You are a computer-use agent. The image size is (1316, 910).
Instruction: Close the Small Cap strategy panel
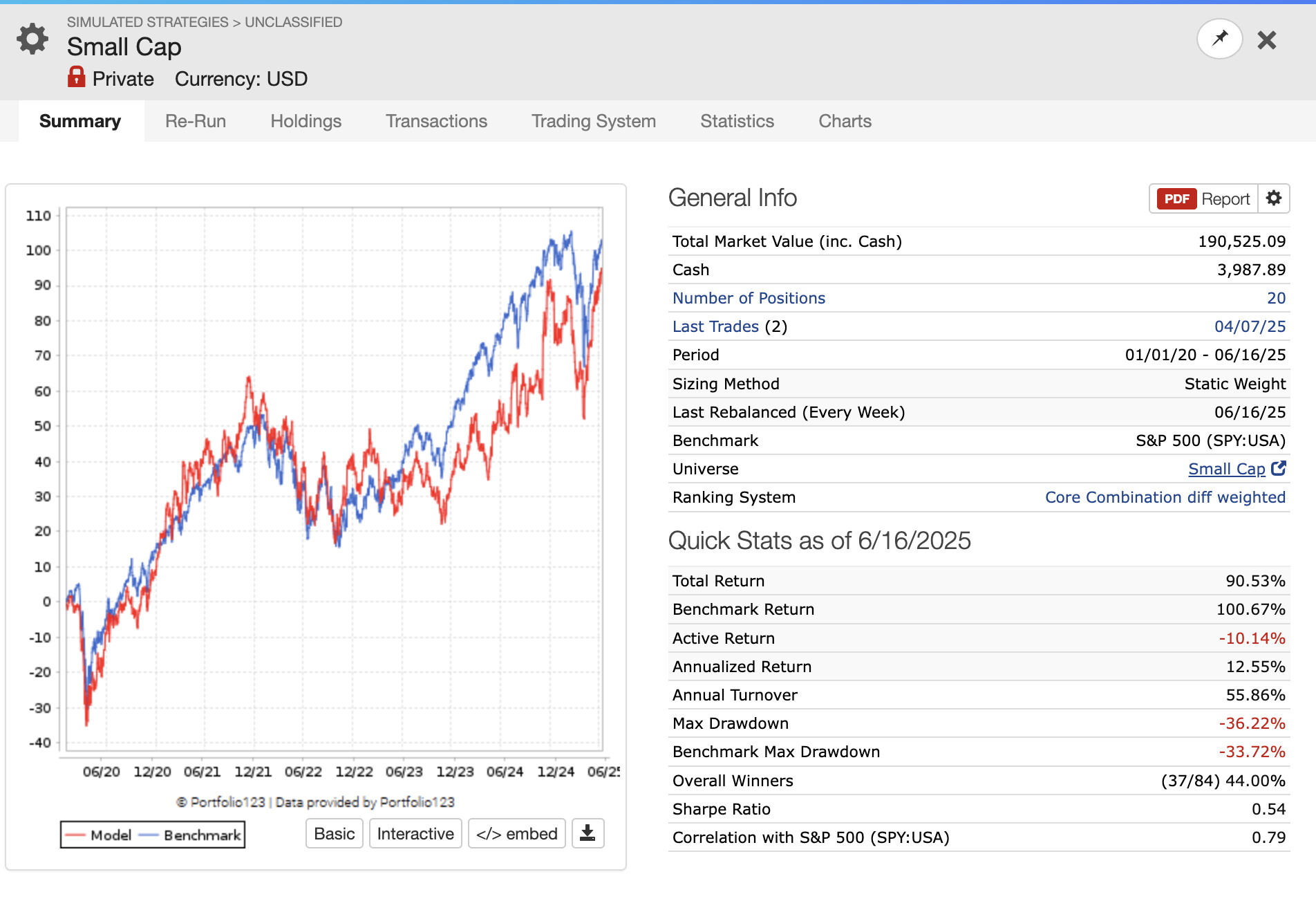coord(1267,40)
